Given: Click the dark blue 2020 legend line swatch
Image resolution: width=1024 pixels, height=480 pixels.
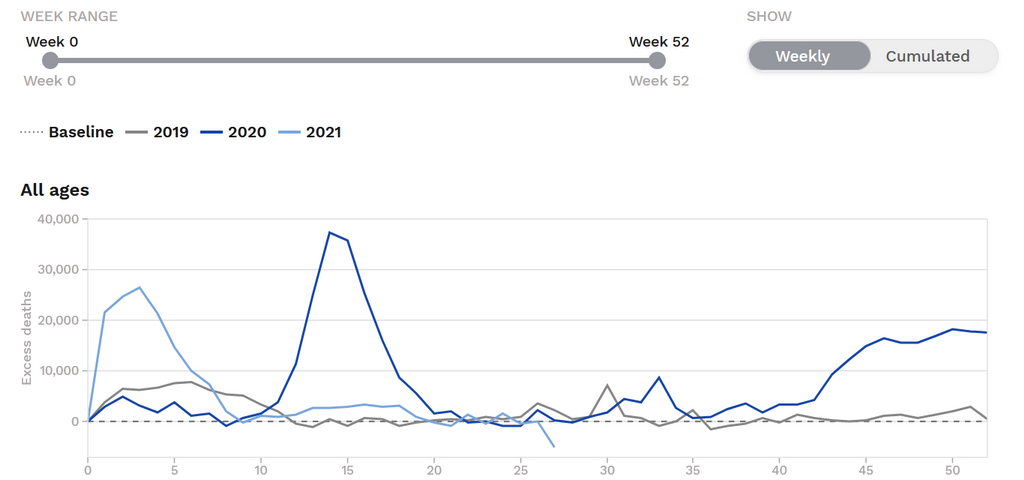Looking at the screenshot, I should pyautogui.click(x=211, y=132).
